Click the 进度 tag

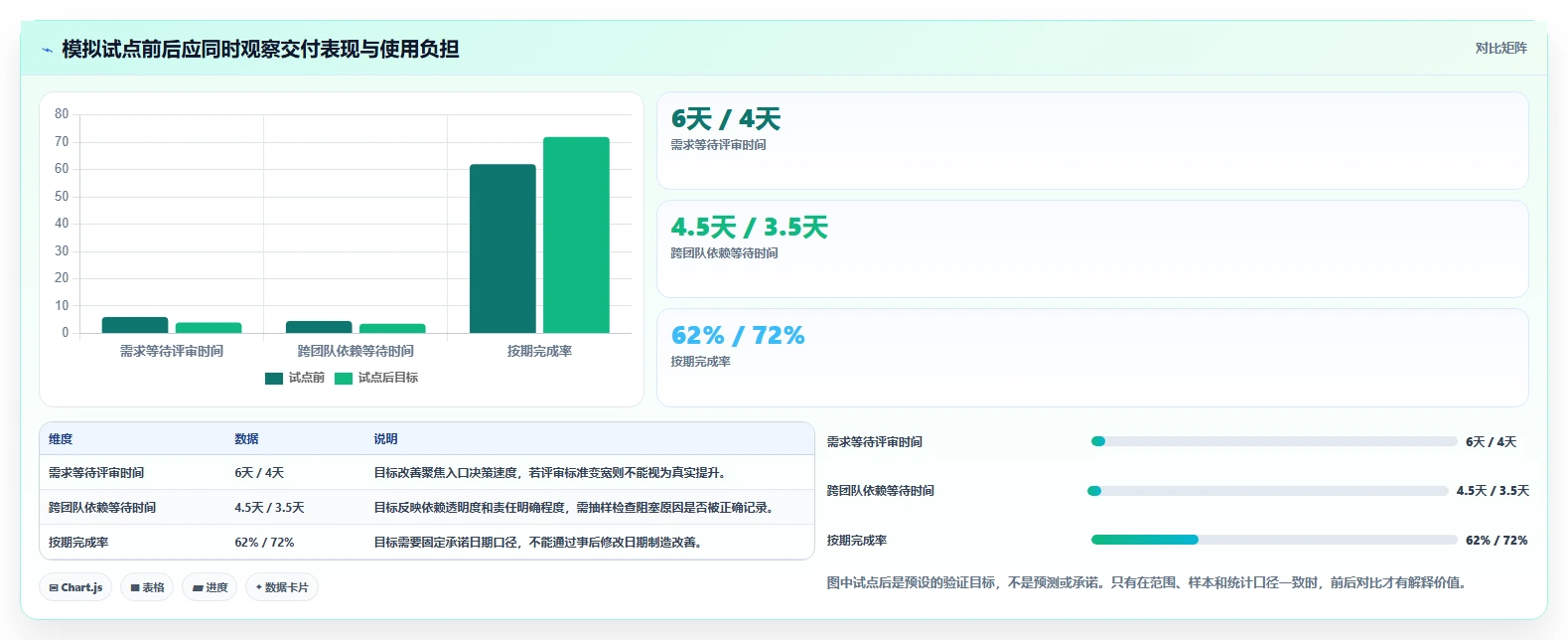pyautogui.click(x=210, y=587)
